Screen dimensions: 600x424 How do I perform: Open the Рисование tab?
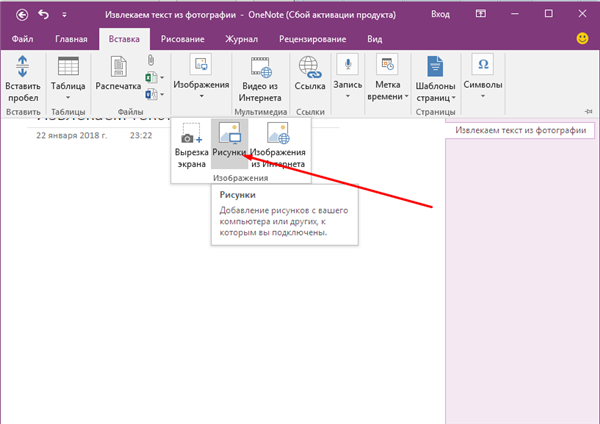pyautogui.click(x=183, y=39)
